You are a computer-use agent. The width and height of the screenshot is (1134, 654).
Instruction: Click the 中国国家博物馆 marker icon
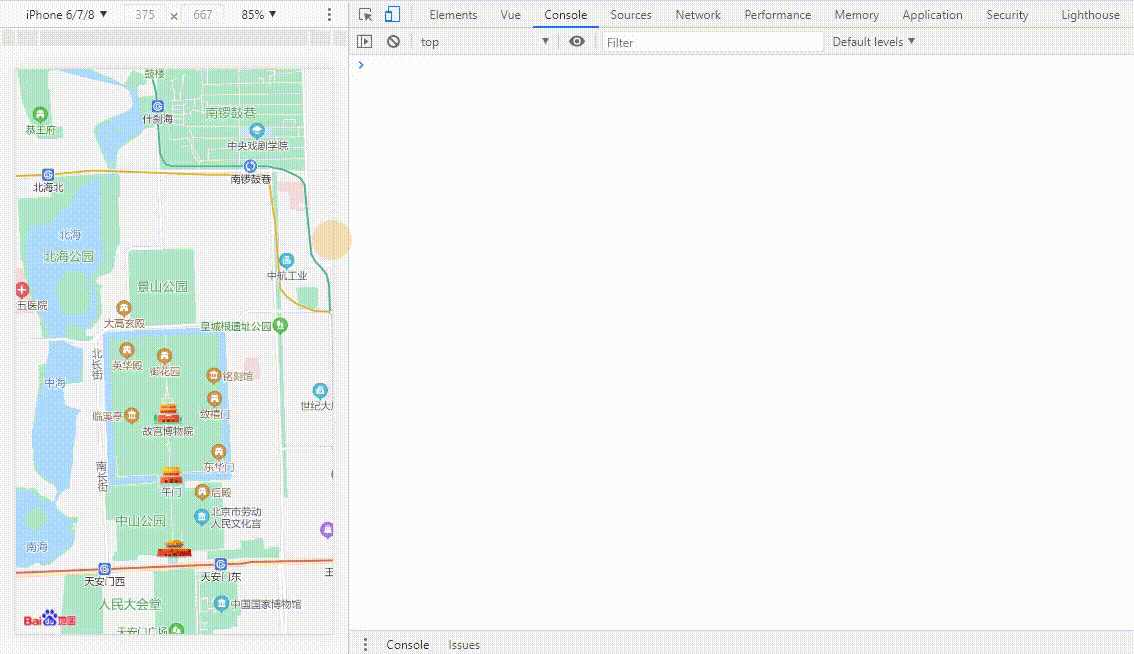(x=221, y=603)
